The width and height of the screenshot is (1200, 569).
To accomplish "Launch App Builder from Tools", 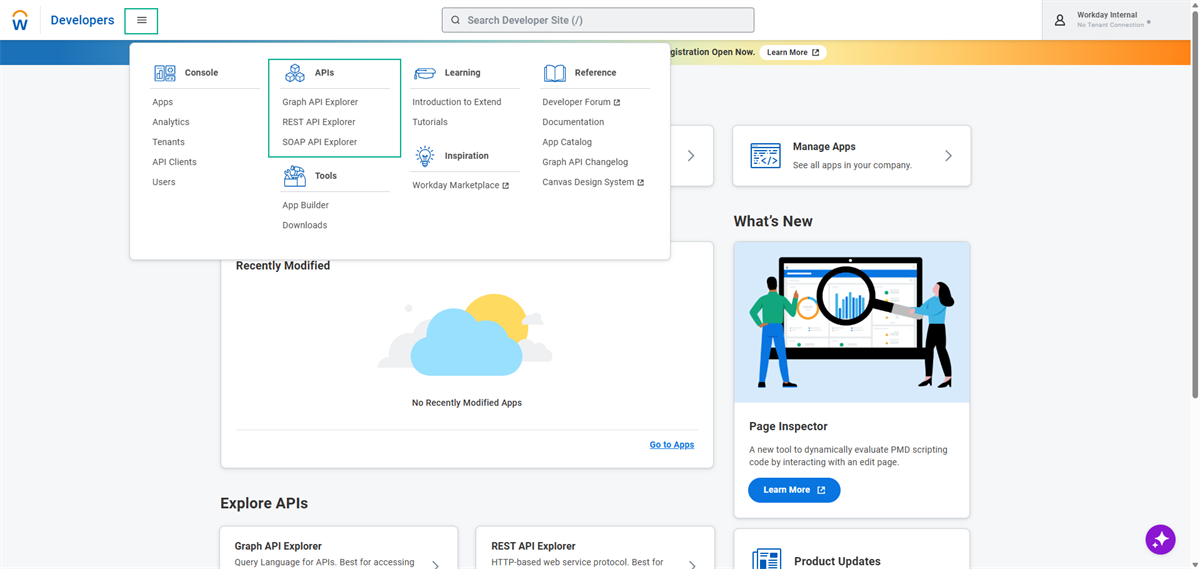I will pyautogui.click(x=306, y=205).
